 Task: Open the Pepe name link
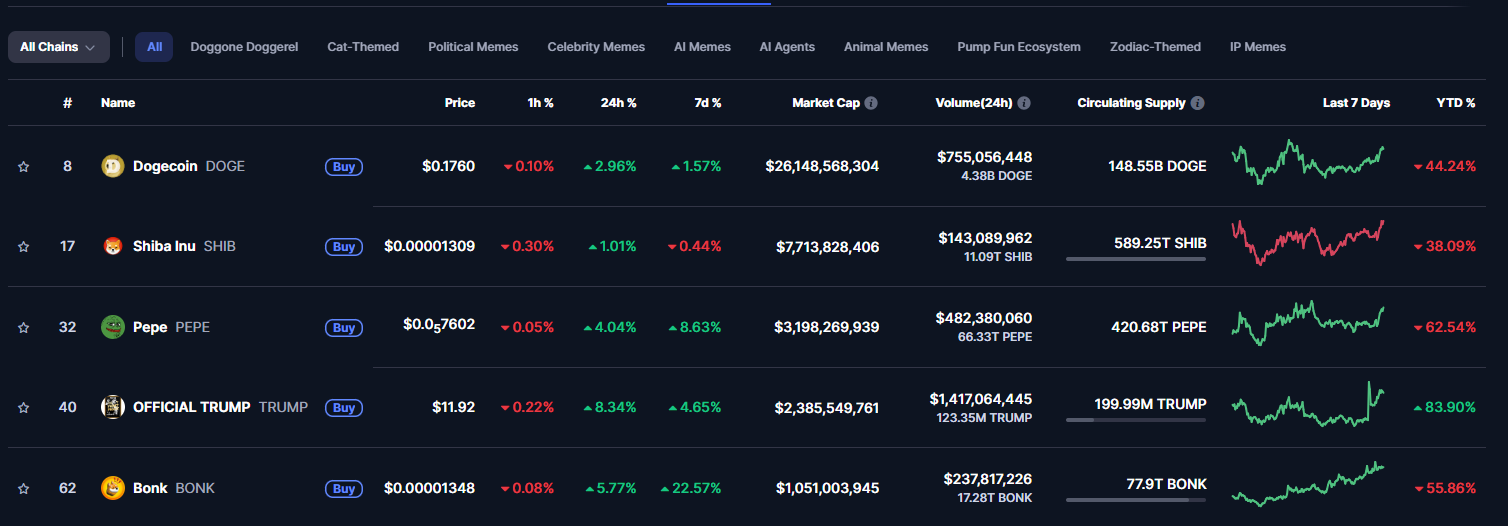click(150, 327)
